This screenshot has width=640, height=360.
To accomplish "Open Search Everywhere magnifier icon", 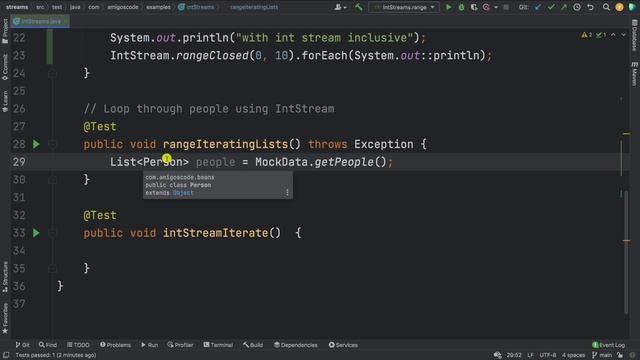I will tap(606, 7).
